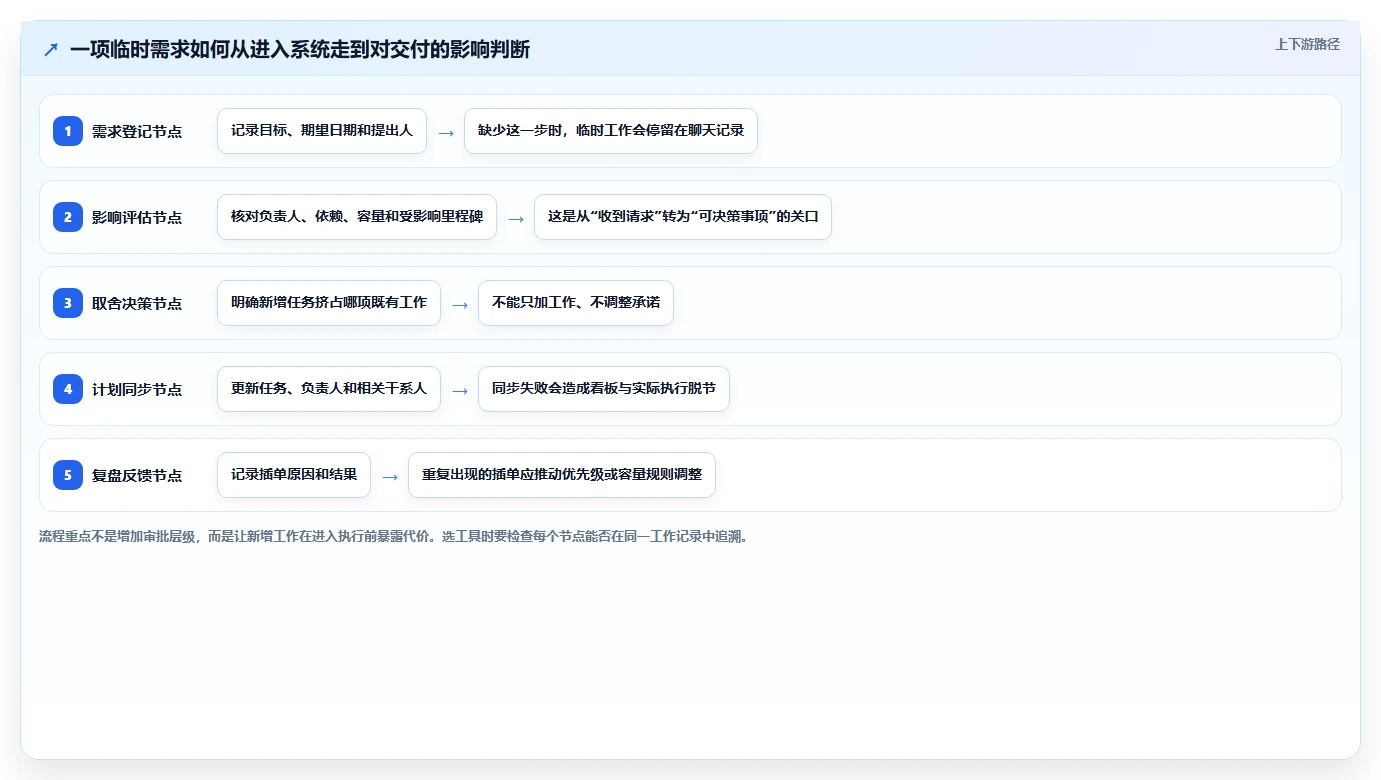
Task: Select step number 3 badge
Action: pyautogui.click(x=68, y=303)
